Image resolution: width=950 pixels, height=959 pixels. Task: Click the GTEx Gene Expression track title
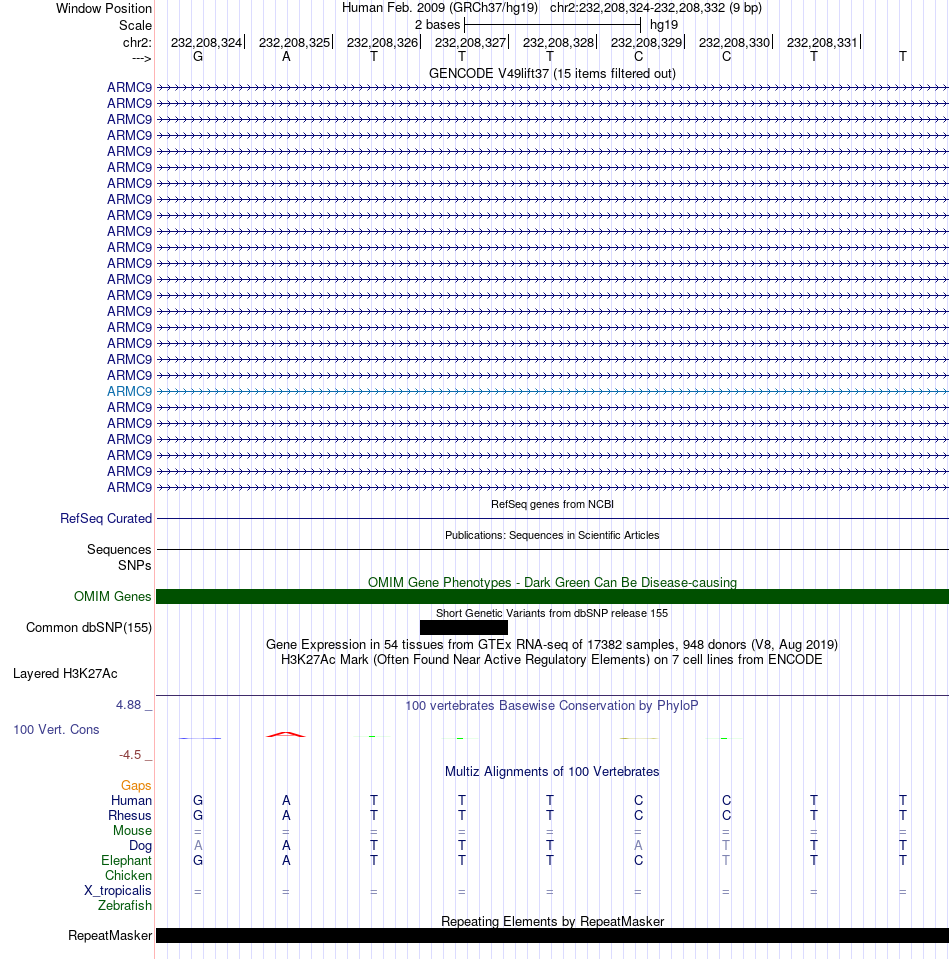click(552, 645)
